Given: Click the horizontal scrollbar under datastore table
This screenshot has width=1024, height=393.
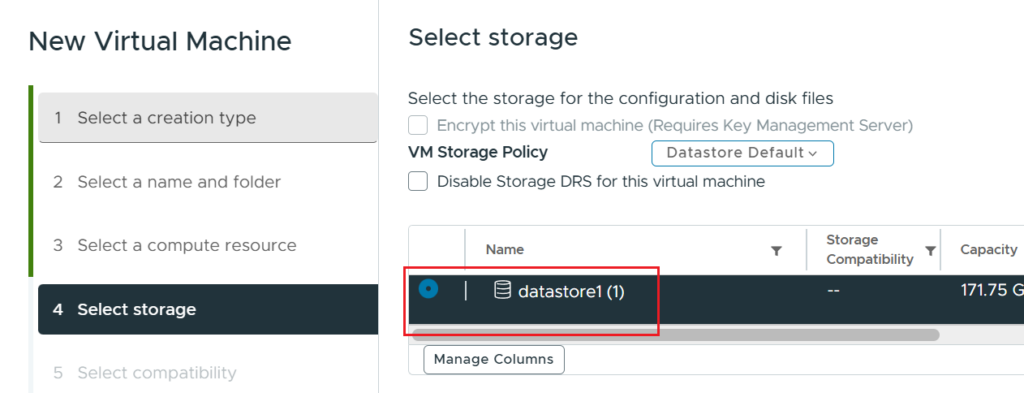Looking at the screenshot, I should [675, 335].
